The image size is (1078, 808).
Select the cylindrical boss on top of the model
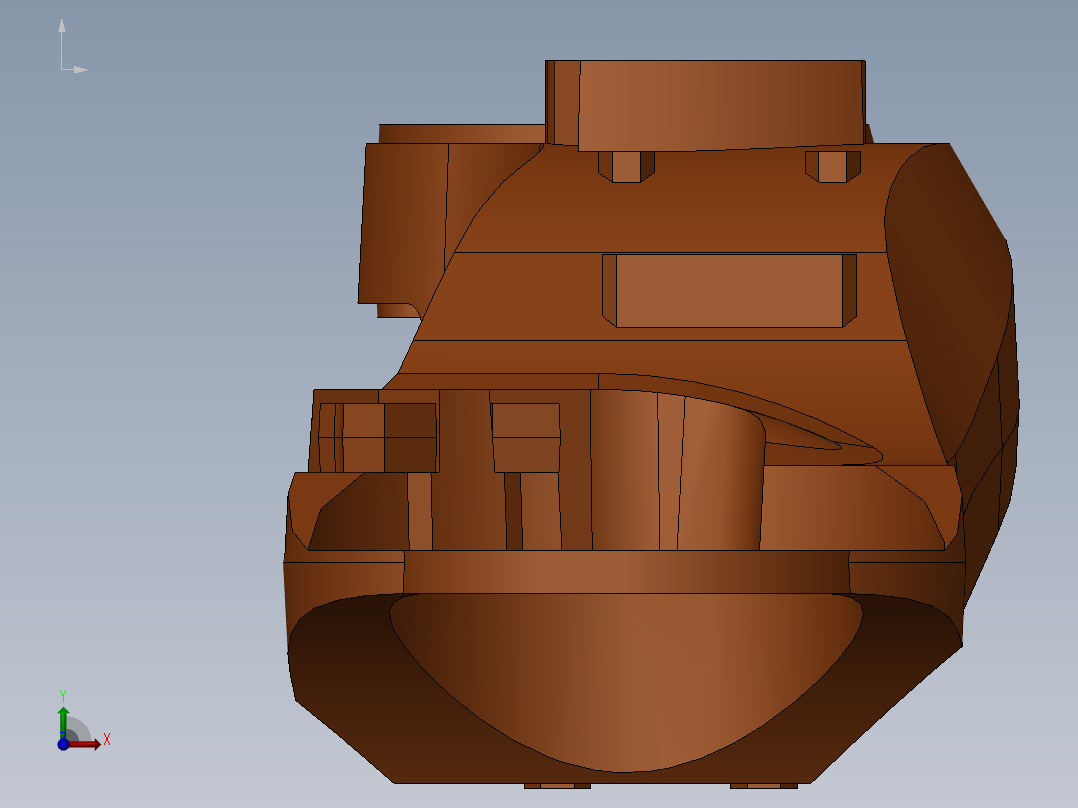705,105
